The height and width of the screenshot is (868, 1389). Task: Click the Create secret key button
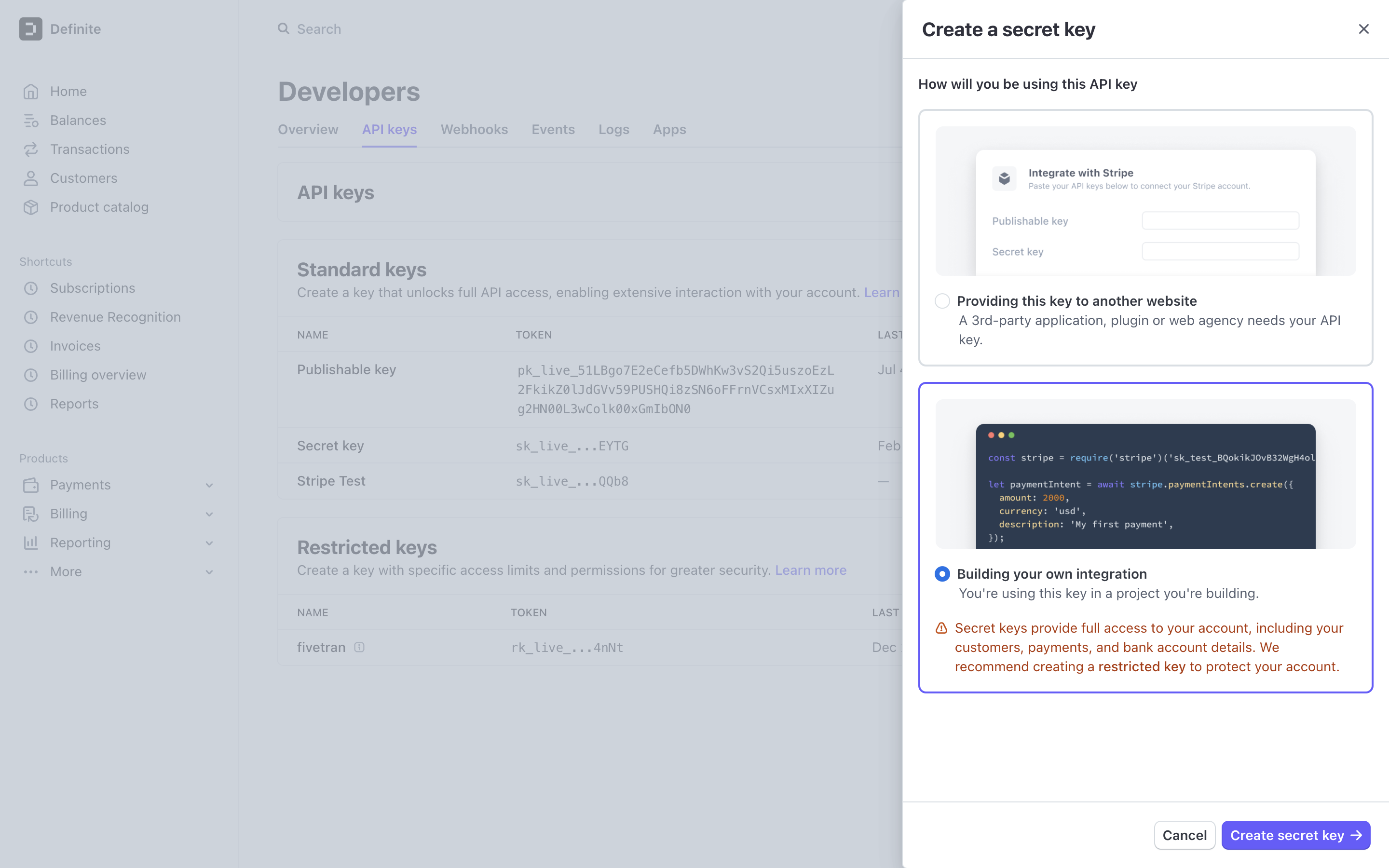coord(1295,835)
